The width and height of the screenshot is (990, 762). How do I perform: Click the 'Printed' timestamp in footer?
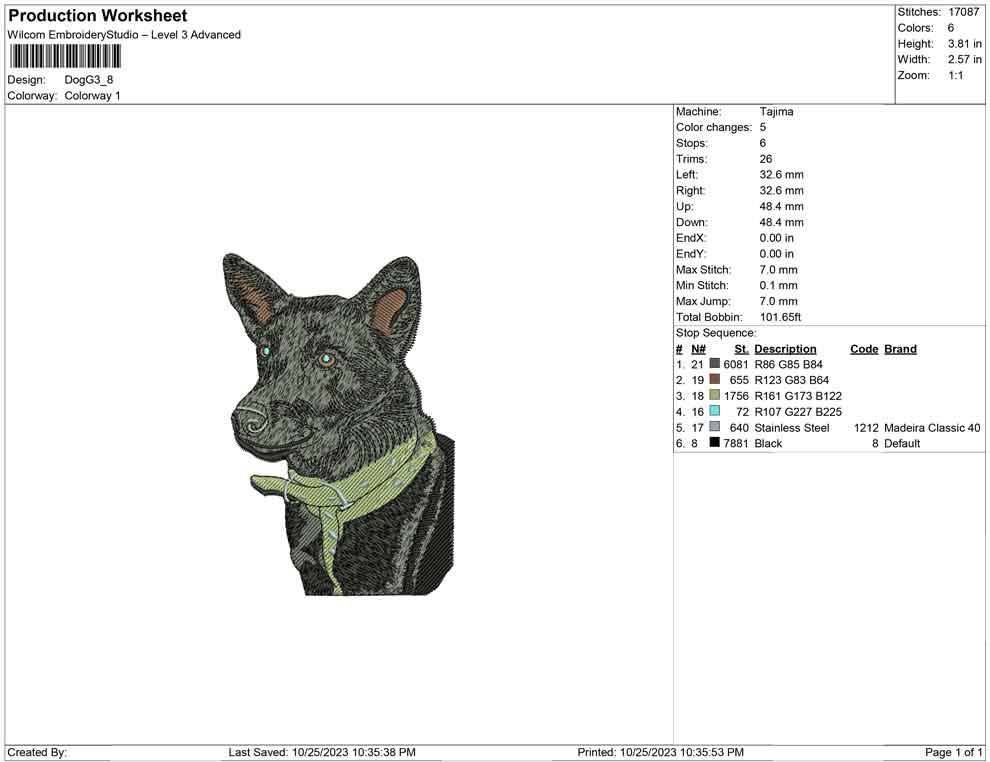(x=660, y=752)
